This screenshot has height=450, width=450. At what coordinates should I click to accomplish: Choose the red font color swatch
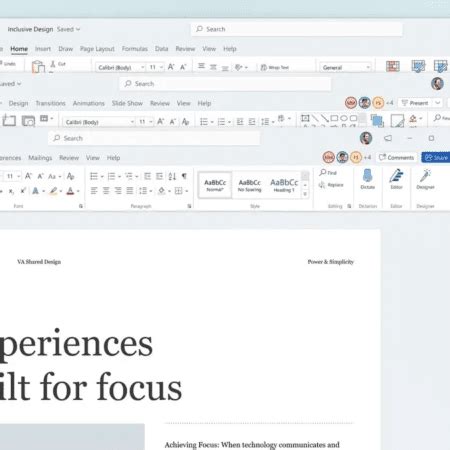point(70,191)
